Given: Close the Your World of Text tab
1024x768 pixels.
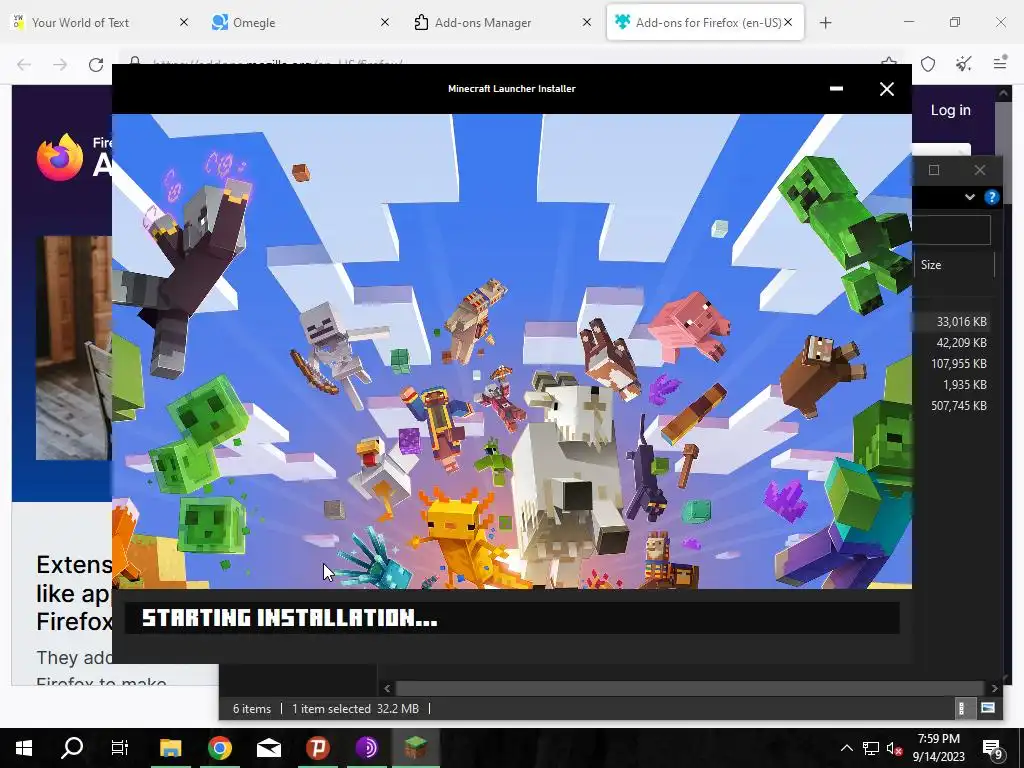Looking at the screenshot, I should pos(184,22).
